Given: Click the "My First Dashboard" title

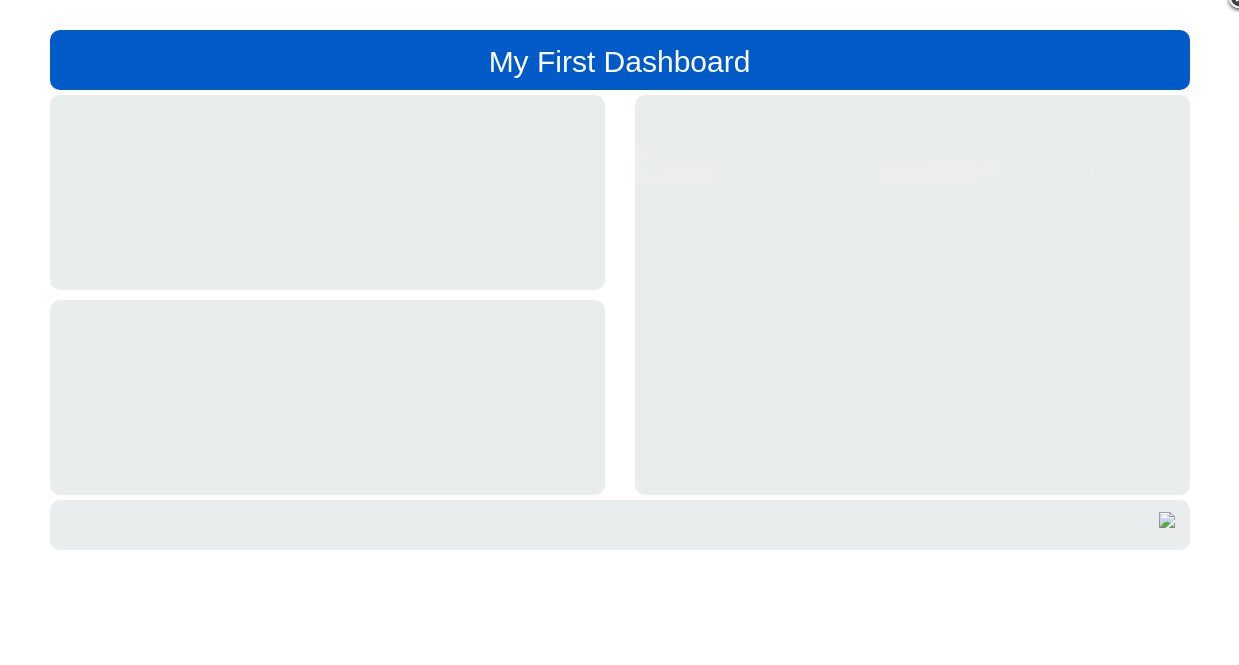Looking at the screenshot, I should coord(619,62).
